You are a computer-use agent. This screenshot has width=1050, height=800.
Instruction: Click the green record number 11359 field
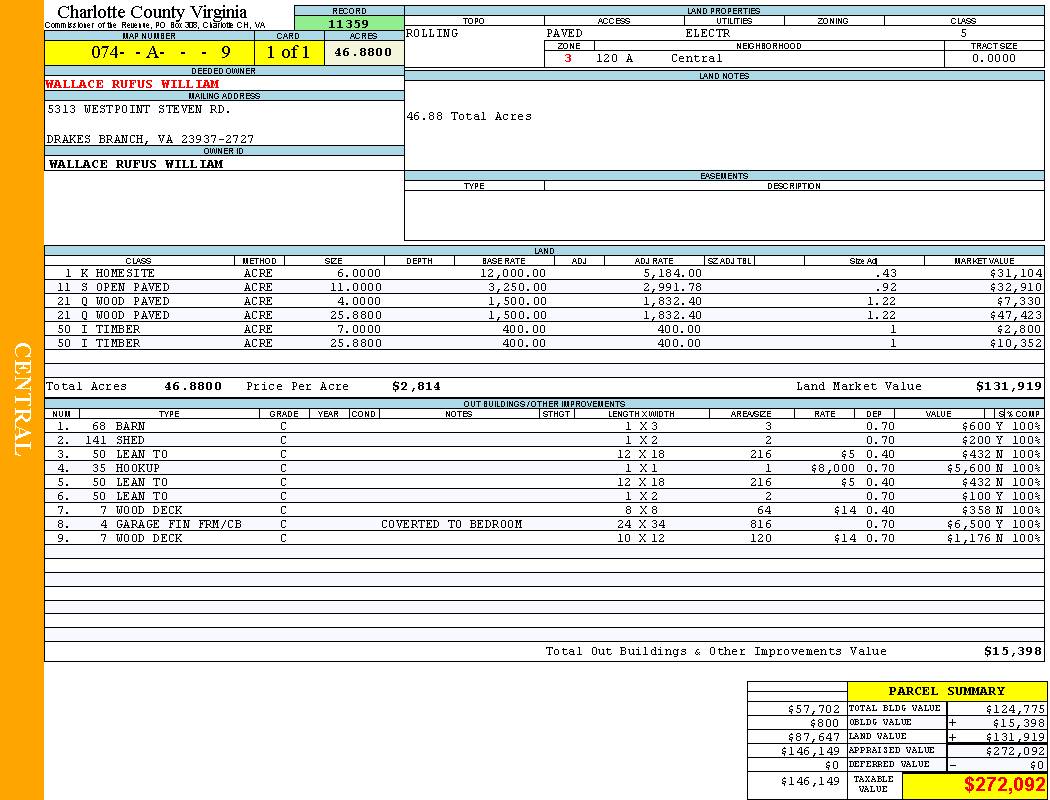click(x=349, y=24)
